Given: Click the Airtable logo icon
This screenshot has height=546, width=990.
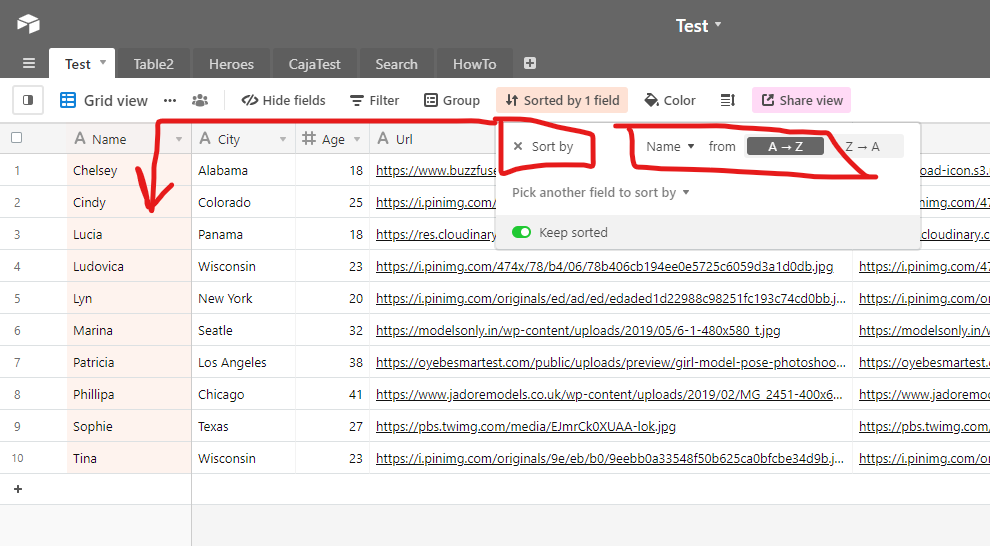Looking at the screenshot, I should coord(28,24).
